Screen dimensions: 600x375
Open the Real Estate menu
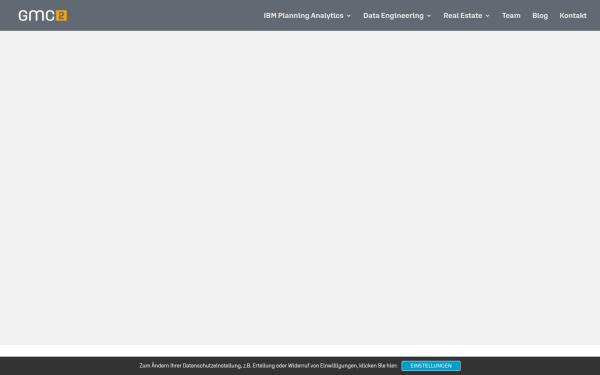463,16
